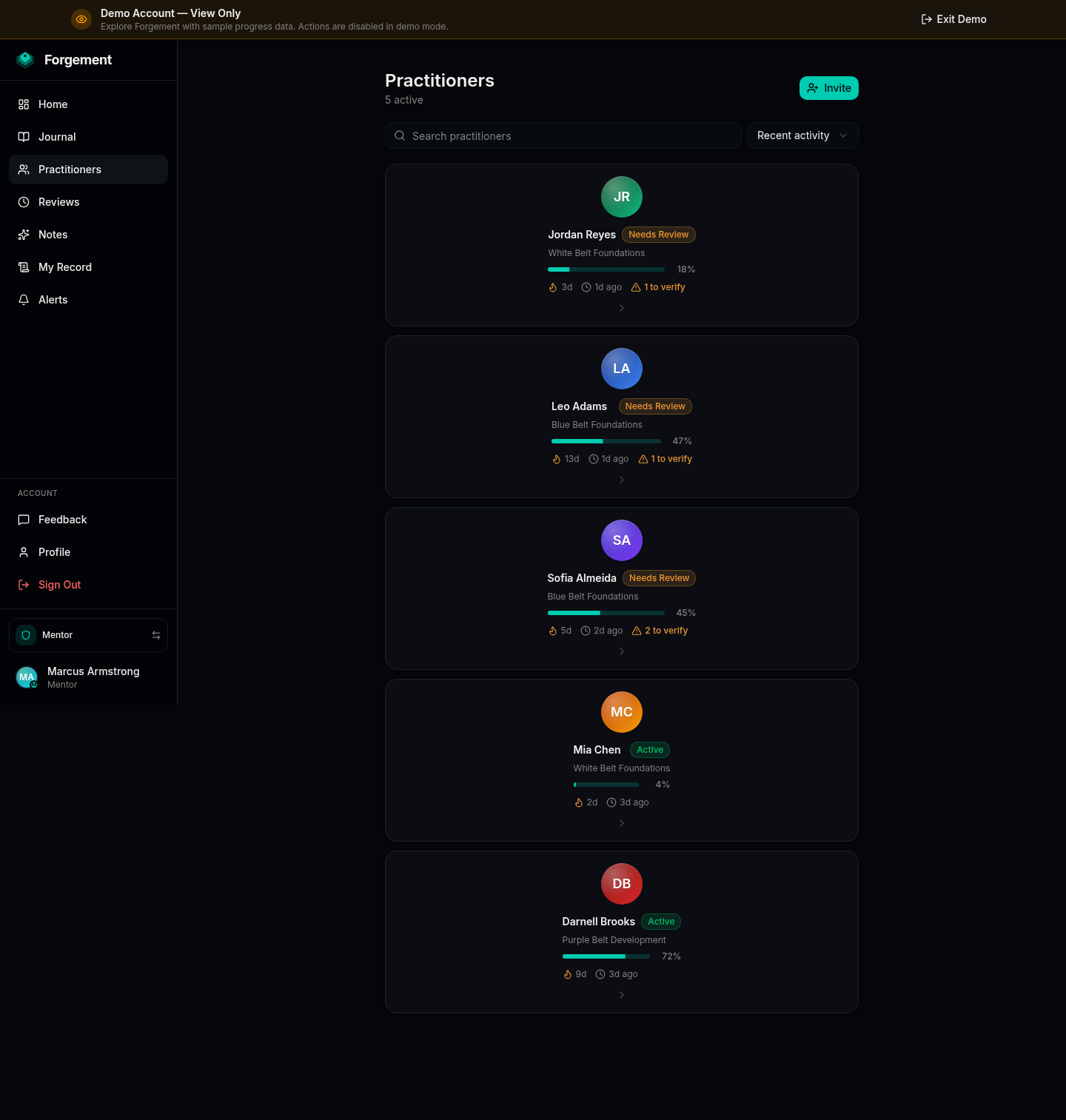
Task: Go to Reviews section
Action: coord(88,202)
